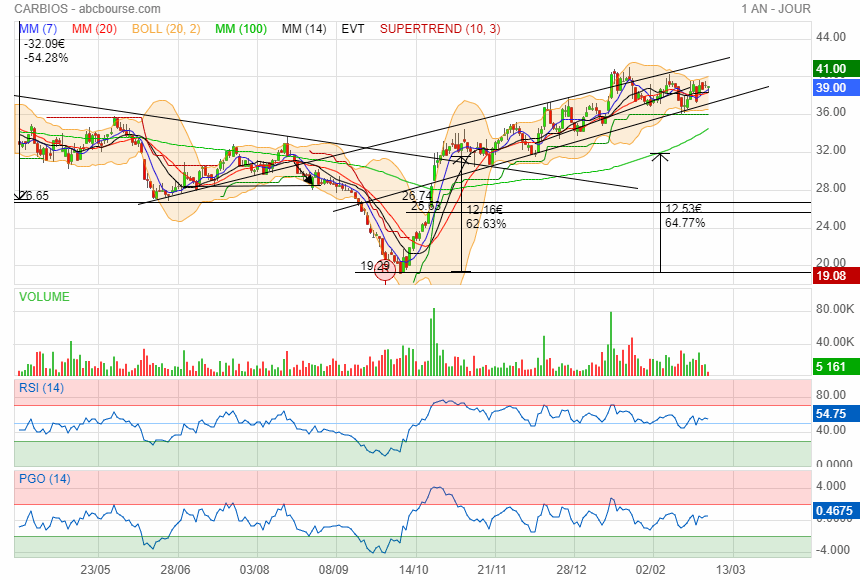Click the blue 0.4675 PGO value tag
The width and height of the screenshot is (860, 580).
coord(835,511)
